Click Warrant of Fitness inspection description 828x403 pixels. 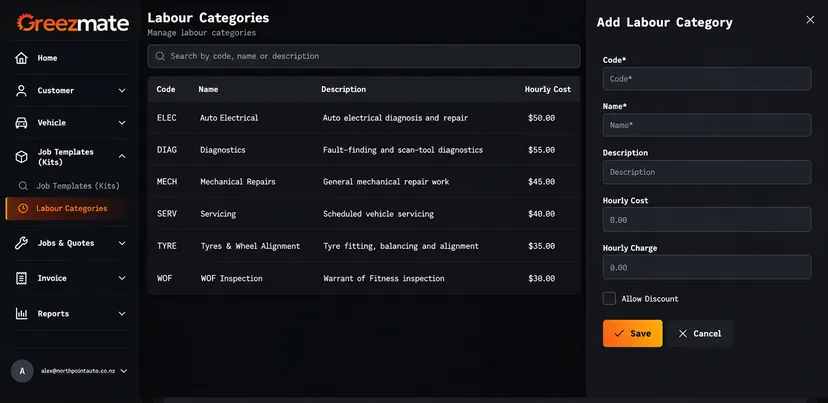tap(384, 278)
